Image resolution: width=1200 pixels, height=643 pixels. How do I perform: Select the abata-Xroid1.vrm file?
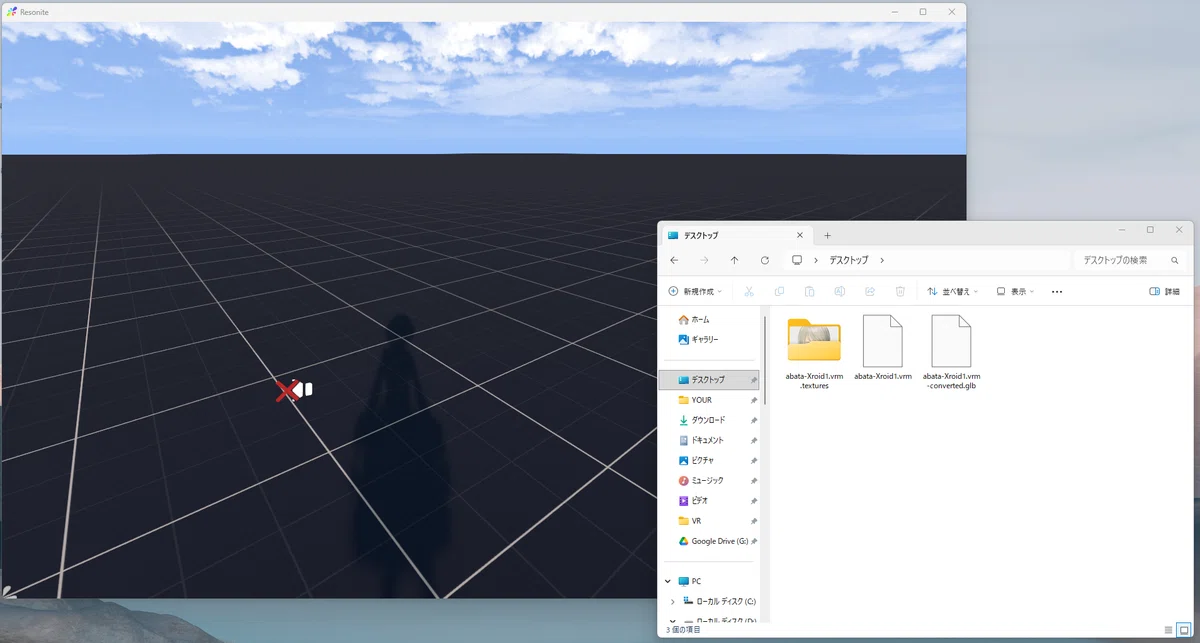coord(882,348)
